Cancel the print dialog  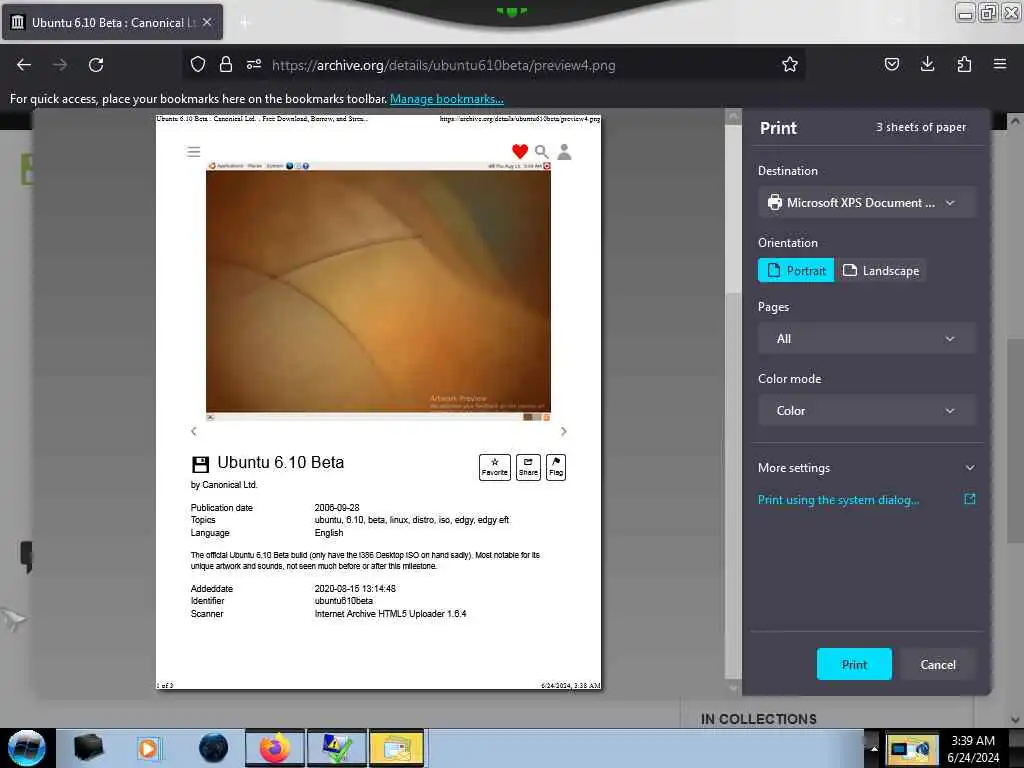938,664
